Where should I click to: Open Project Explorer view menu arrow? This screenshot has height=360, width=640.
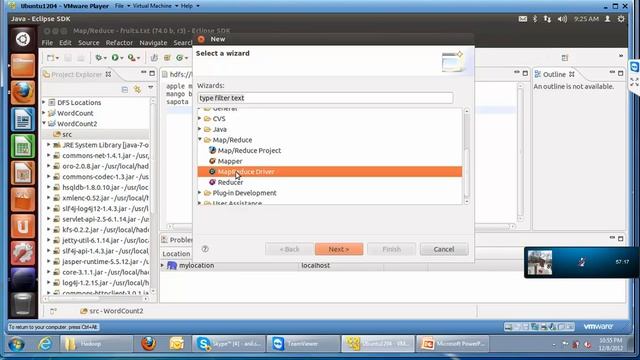[x=151, y=88]
